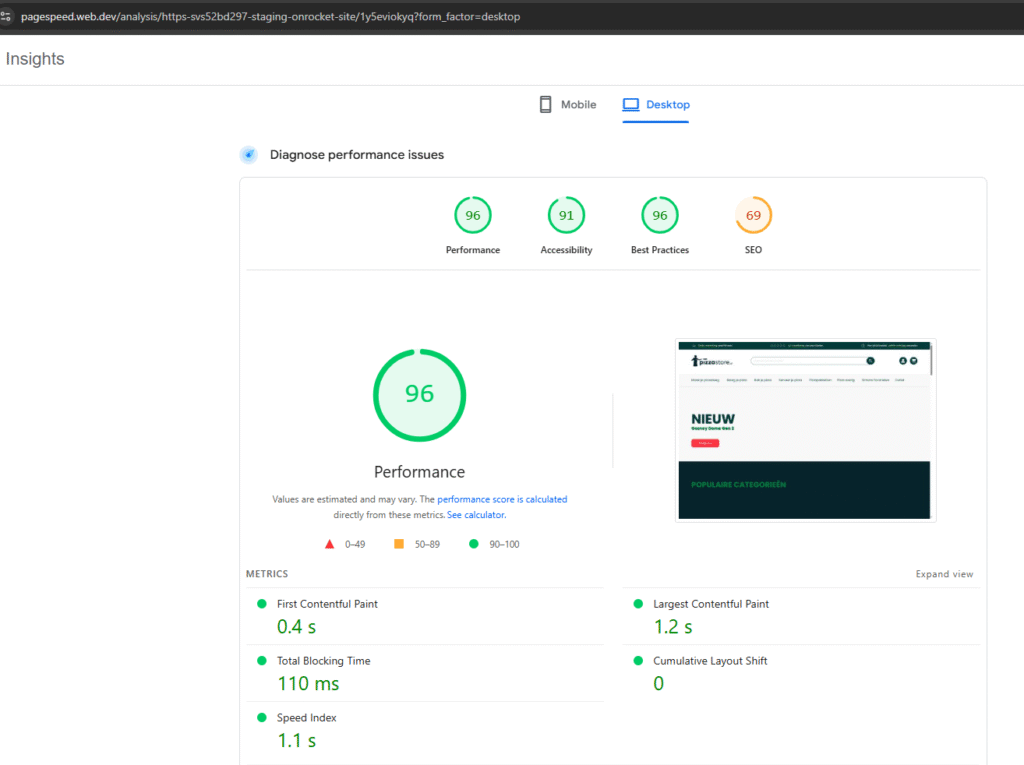1024x765 pixels.
Task: Click the desktop laptop icon
Action: pos(630,104)
